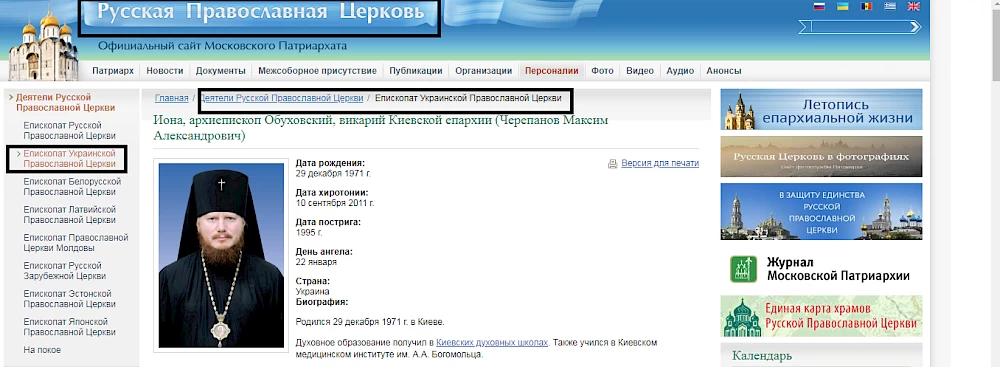1000x367 pixels.
Task: Open Летопись епархиальной жизни banner
Action: [x=821, y=109]
